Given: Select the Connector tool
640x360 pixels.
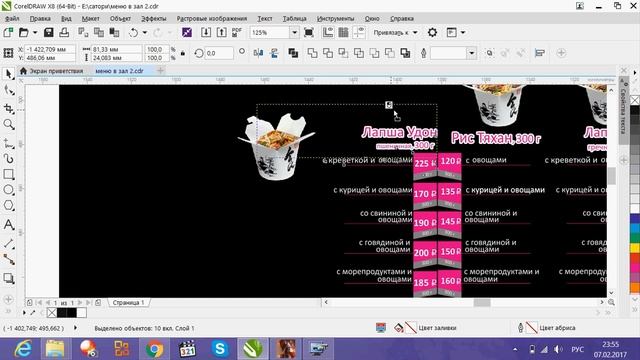Looking at the screenshot, I should [x=9, y=260].
